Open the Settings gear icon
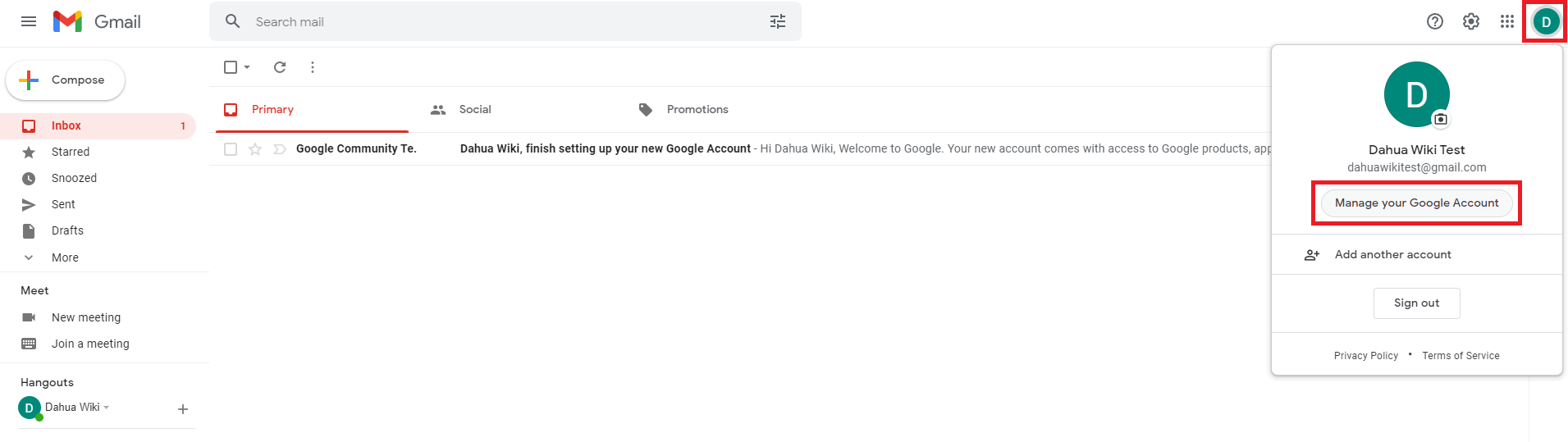 click(x=1471, y=21)
